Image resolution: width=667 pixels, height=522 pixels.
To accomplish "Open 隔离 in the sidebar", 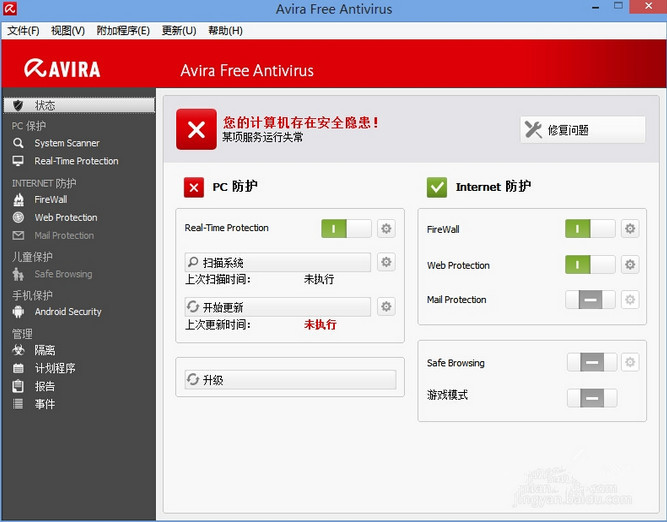I will (x=45, y=350).
